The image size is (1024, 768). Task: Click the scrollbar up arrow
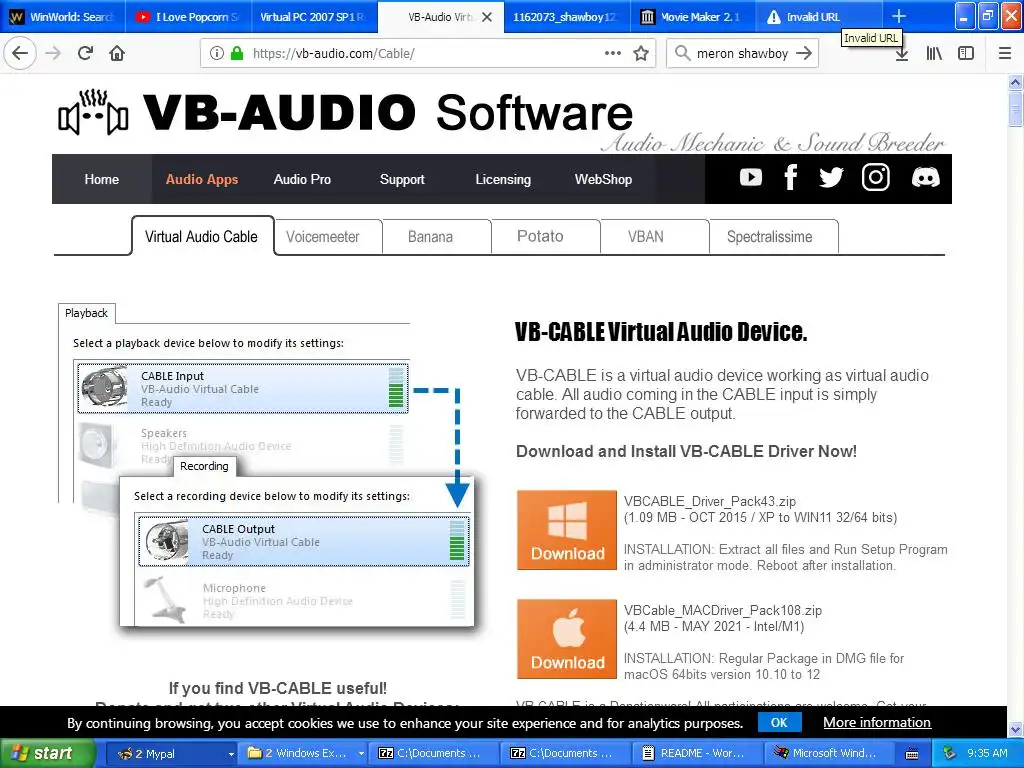(1015, 82)
